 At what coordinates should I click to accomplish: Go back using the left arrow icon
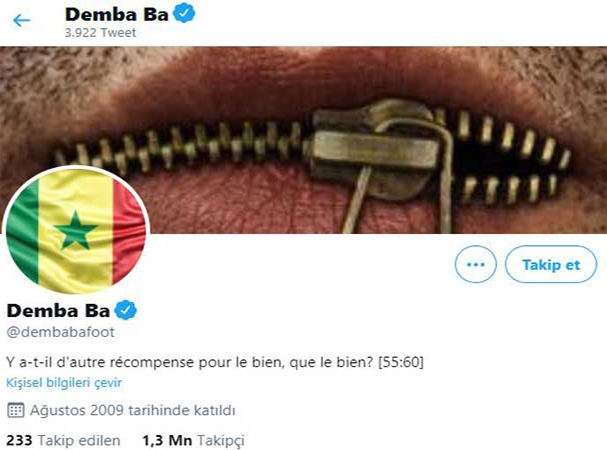pyautogui.click(x=21, y=20)
